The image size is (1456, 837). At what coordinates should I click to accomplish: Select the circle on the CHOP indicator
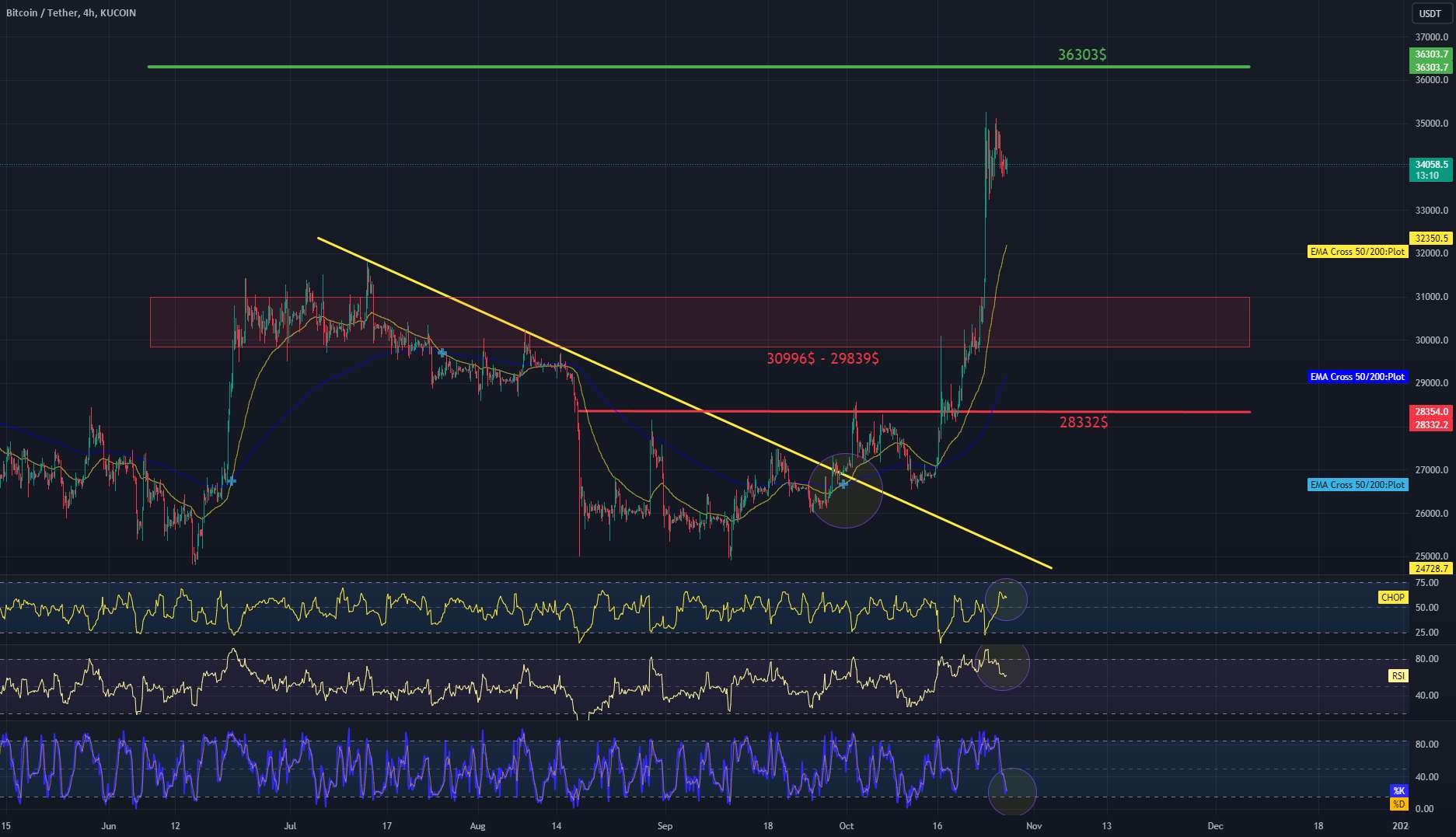point(1006,599)
